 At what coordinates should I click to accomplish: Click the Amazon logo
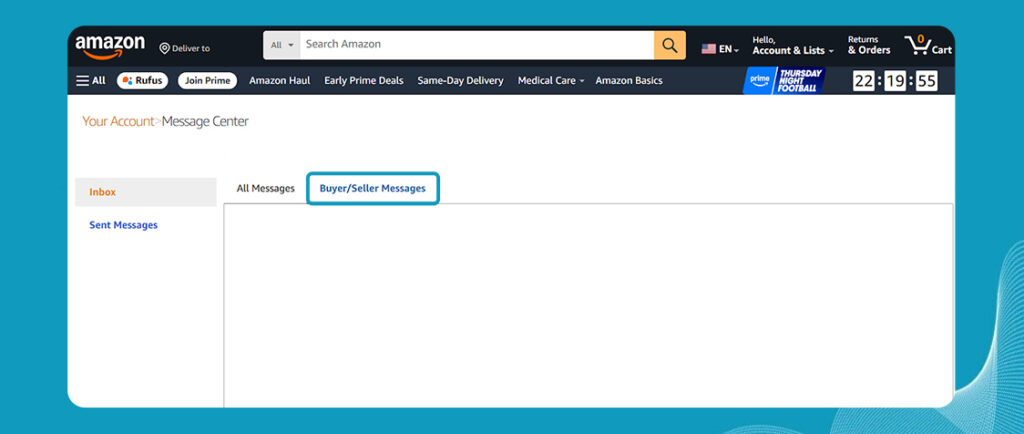(x=110, y=46)
